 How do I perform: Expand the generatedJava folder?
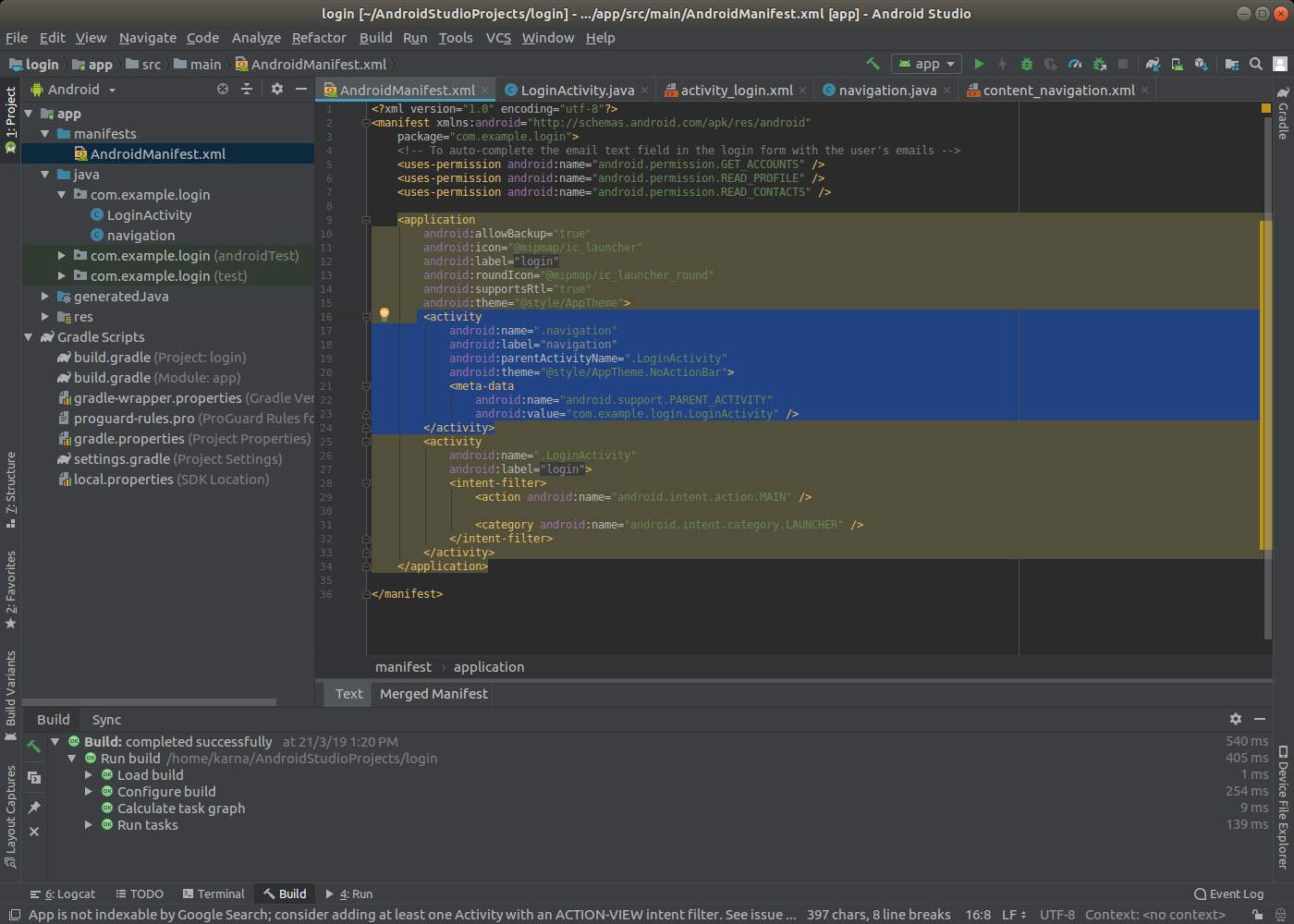(x=44, y=297)
